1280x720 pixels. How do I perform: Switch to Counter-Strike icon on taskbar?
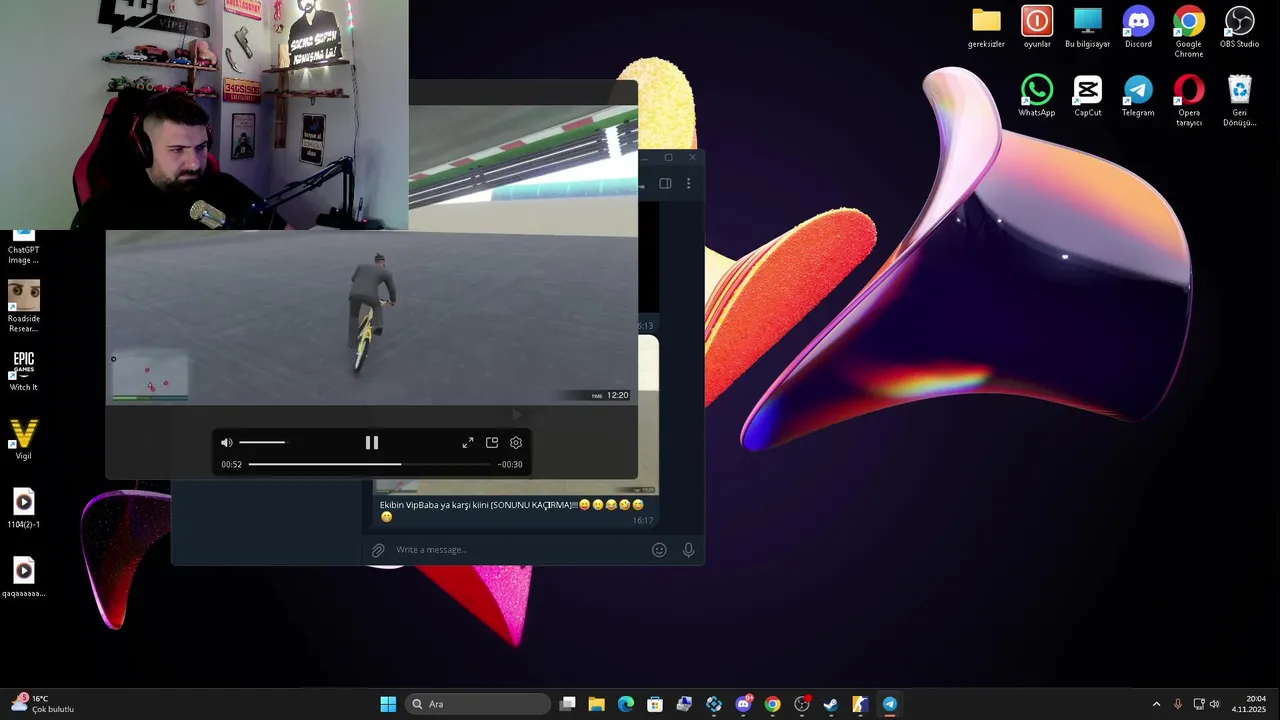coord(859,704)
